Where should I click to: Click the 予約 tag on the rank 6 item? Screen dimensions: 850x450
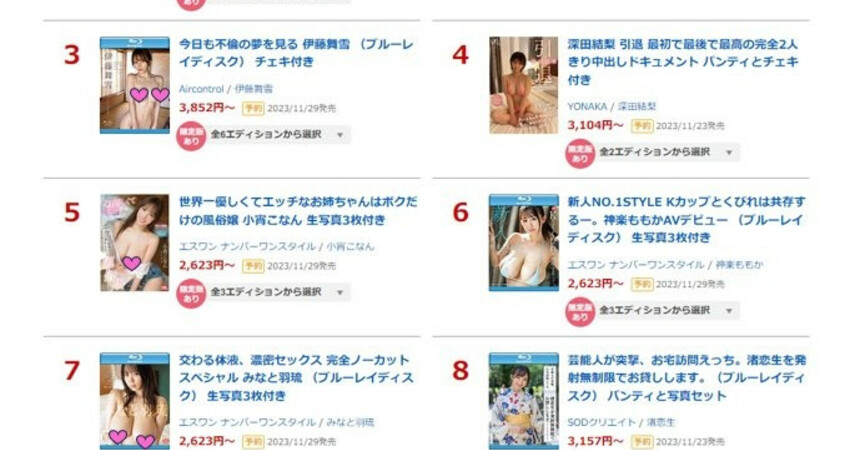[641, 284]
